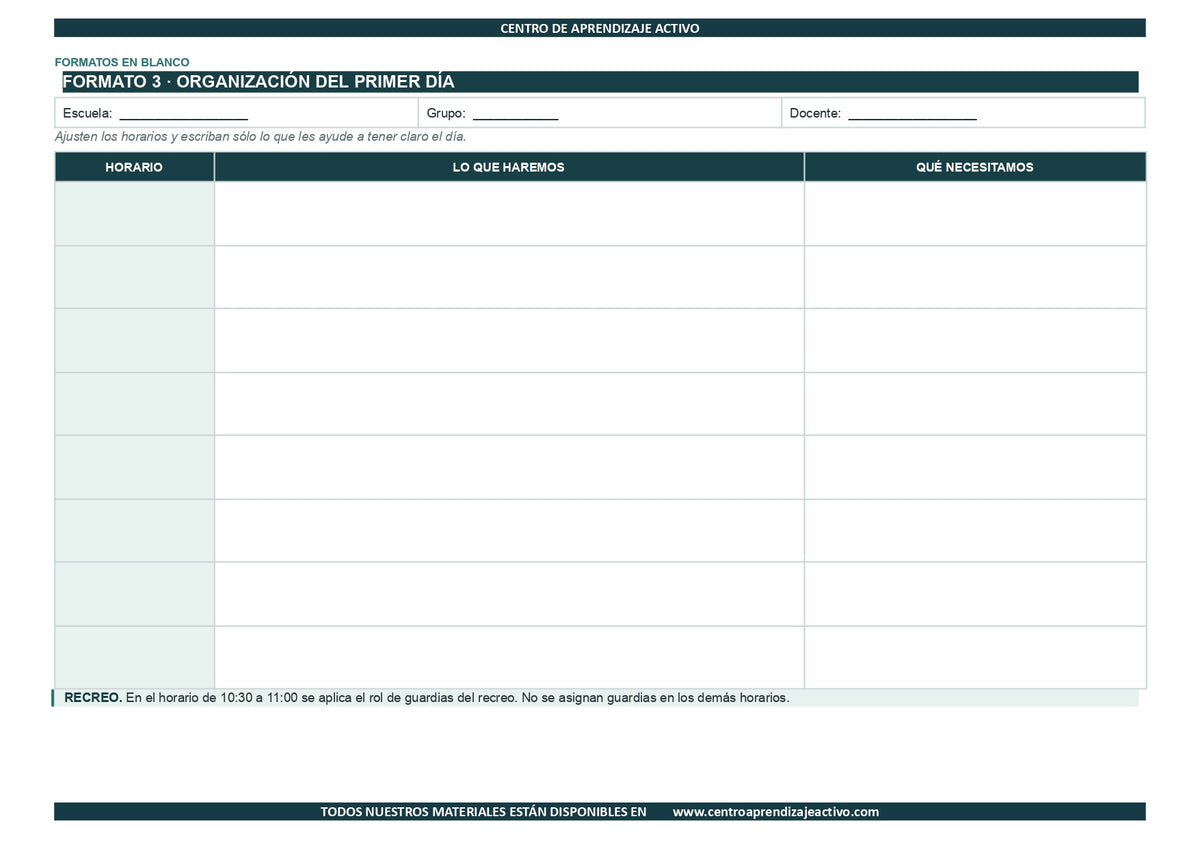Click the Grupo blank line field
1200x849 pixels.
[x=515, y=116]
